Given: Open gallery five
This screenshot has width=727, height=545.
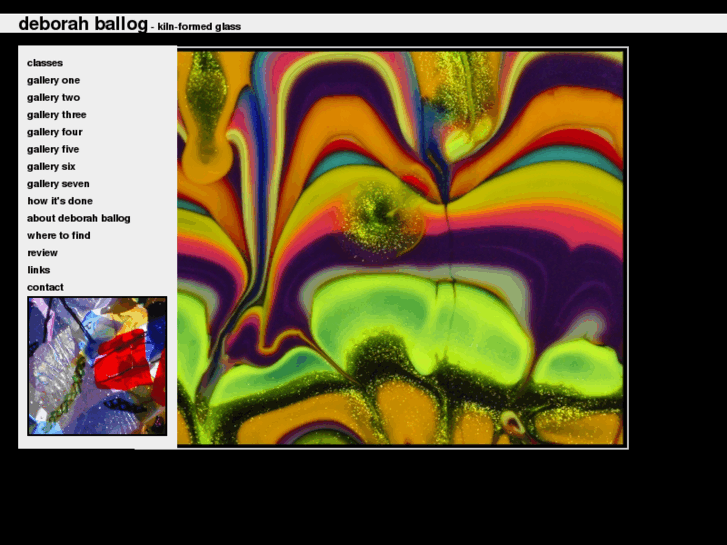Looking at the screenshot, I should point(53,149).
